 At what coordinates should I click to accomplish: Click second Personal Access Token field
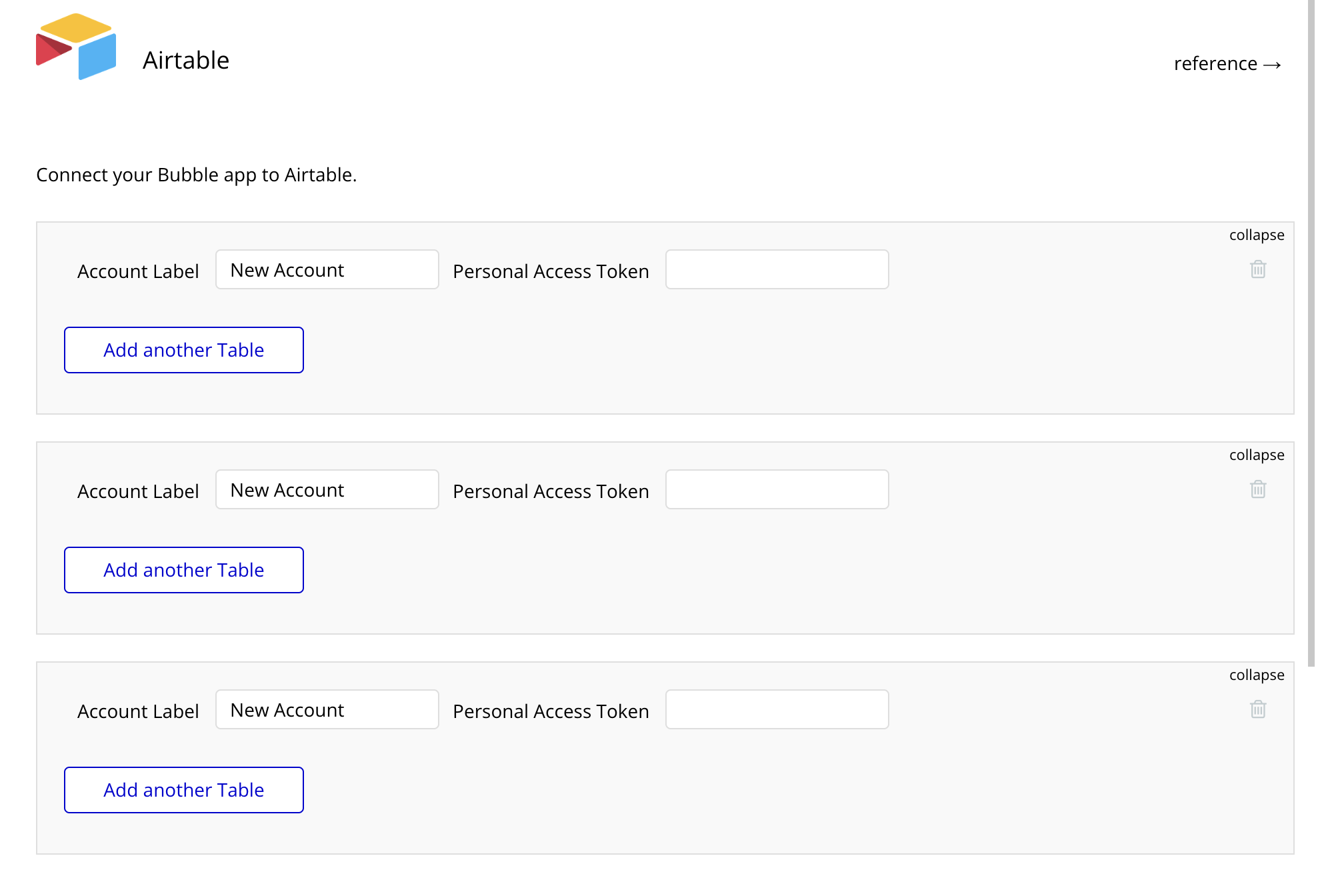click(777, 490)
